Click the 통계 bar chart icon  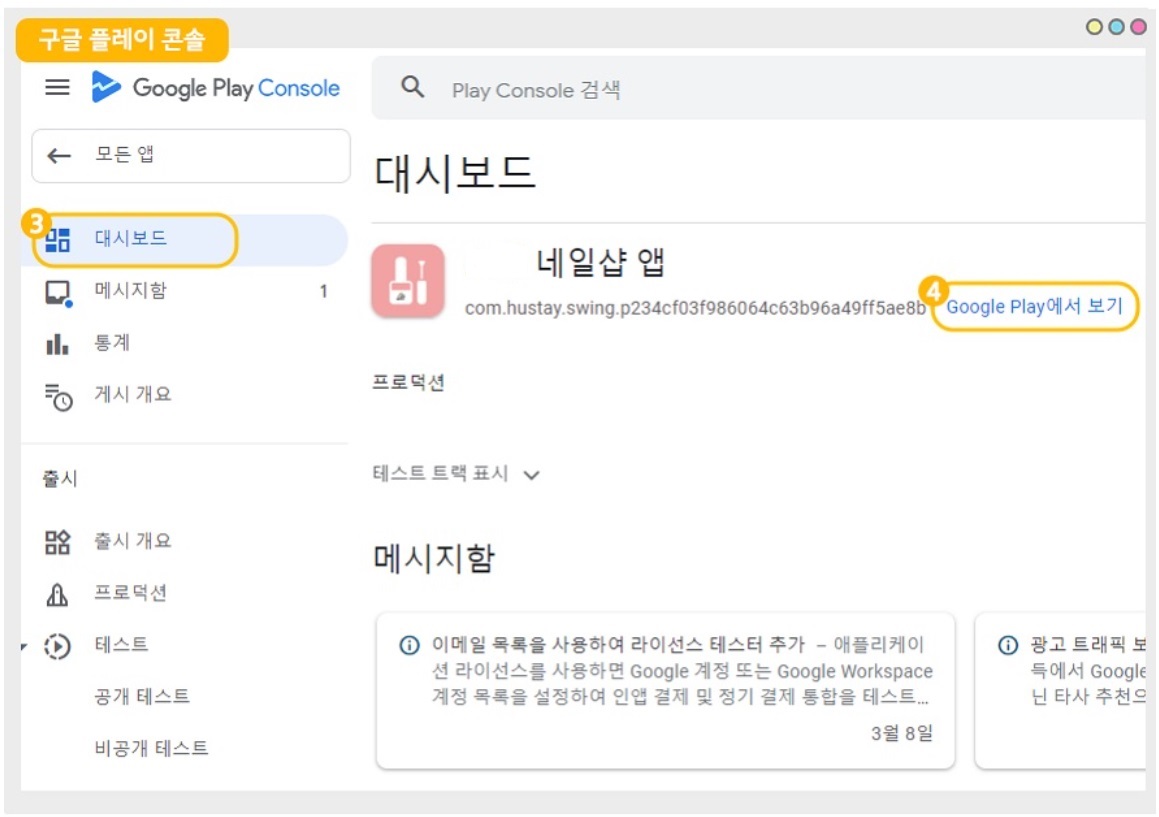(58, 344)
